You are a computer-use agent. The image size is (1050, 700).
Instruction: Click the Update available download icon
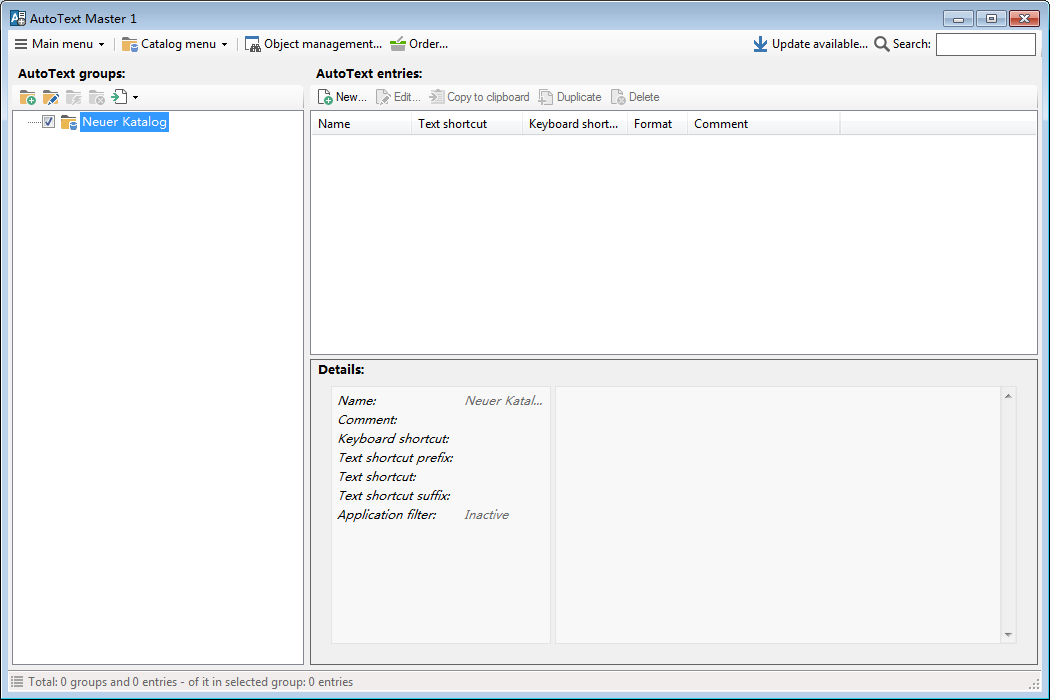click(760, 44)
